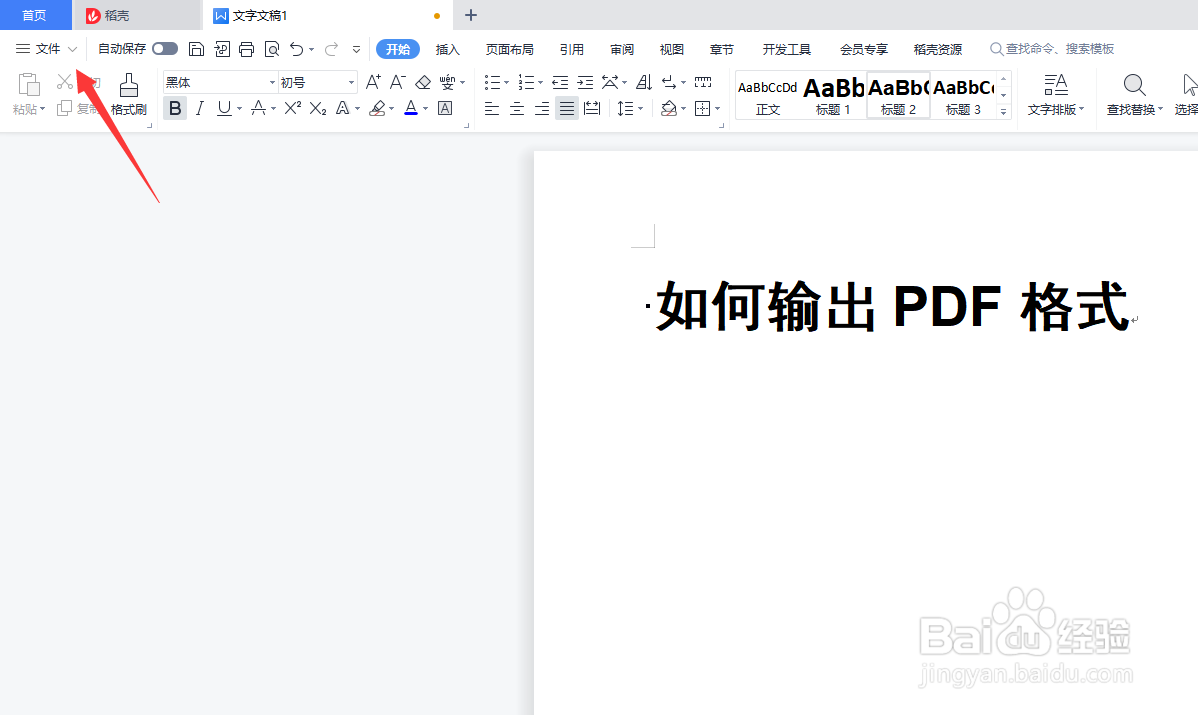Screen dimensions: 1198x715
Task: Open the Print icon
Action: click(x=247, y=48)
